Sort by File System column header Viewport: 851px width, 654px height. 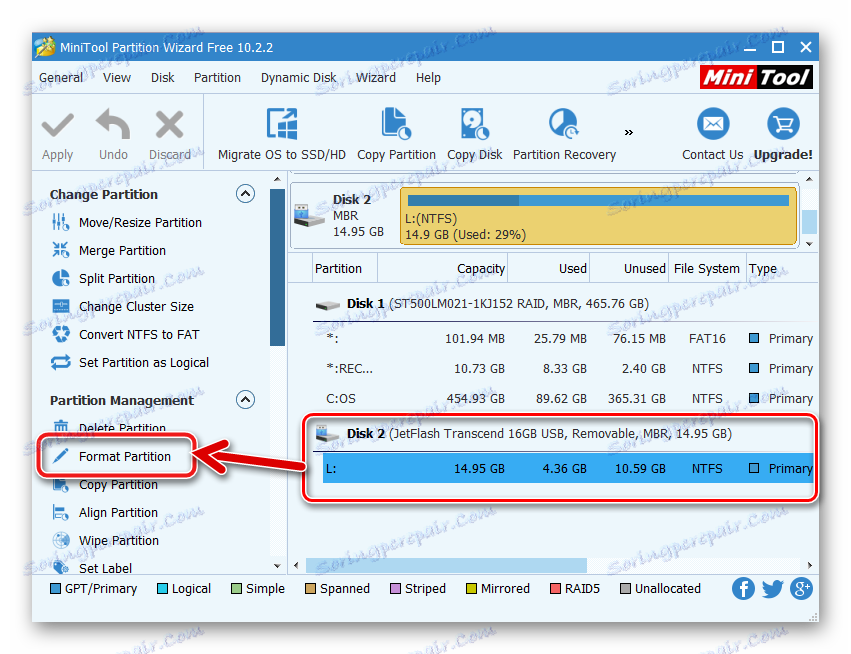[707, 268]
